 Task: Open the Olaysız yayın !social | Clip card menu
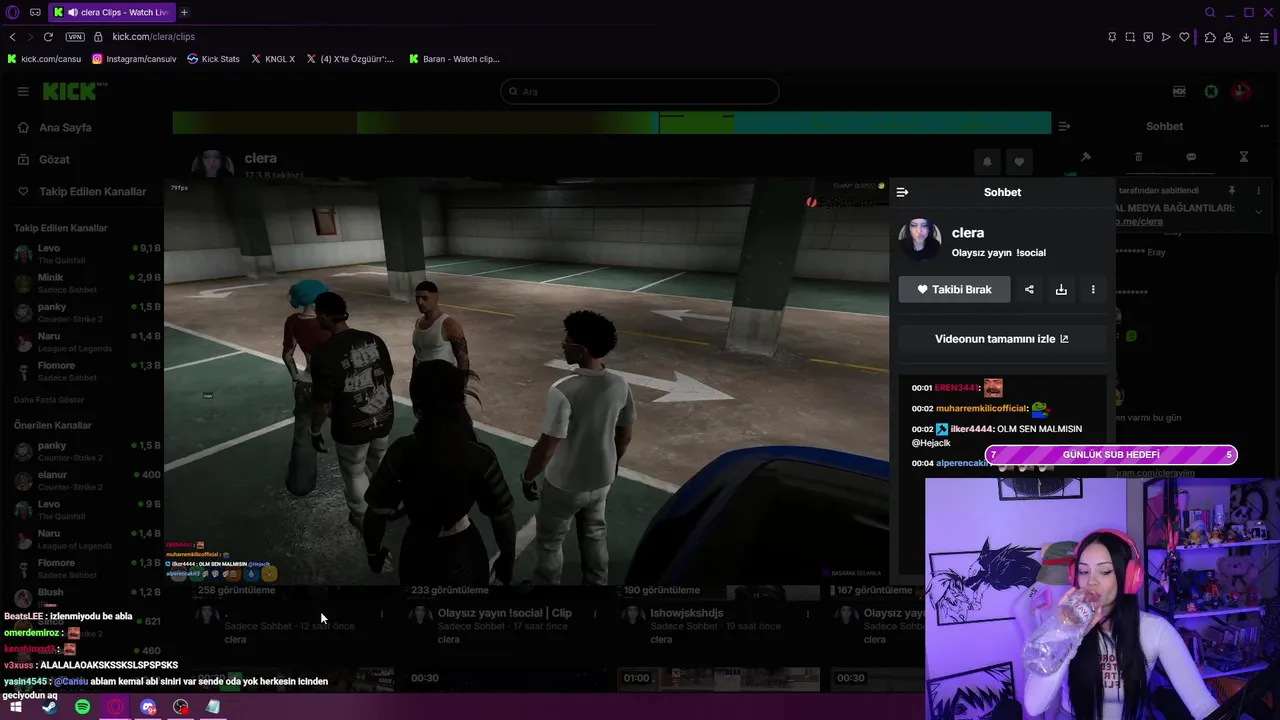pos(595,613)
